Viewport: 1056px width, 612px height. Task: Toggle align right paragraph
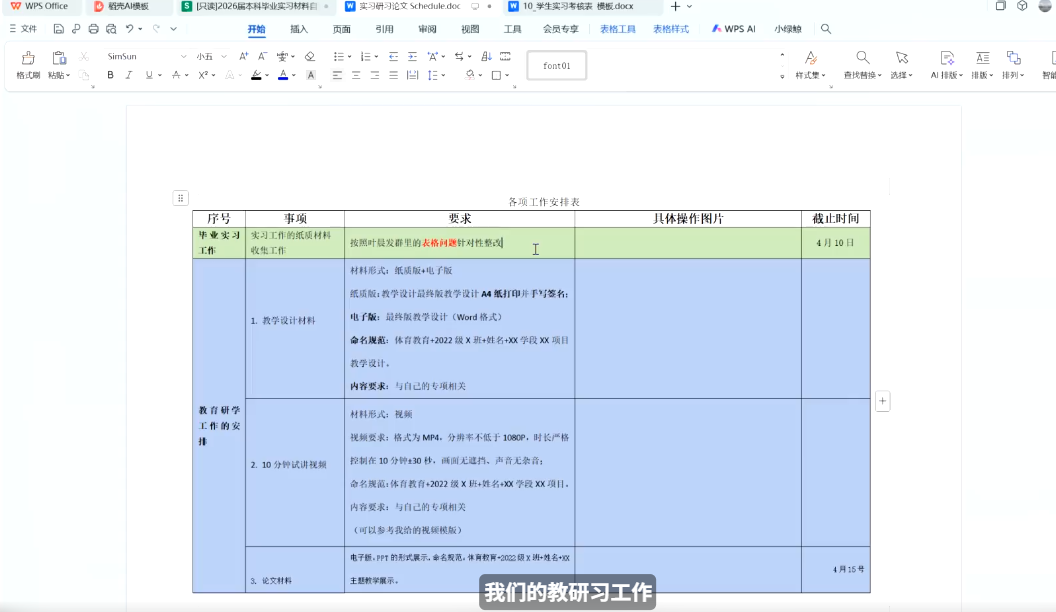[x=374, y=75]
